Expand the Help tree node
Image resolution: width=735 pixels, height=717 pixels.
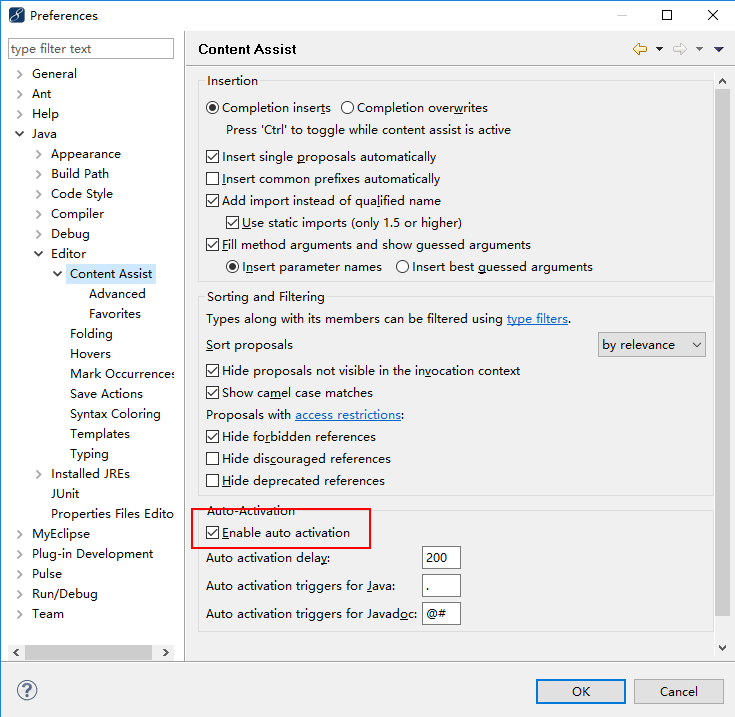(x=20, y=114)
